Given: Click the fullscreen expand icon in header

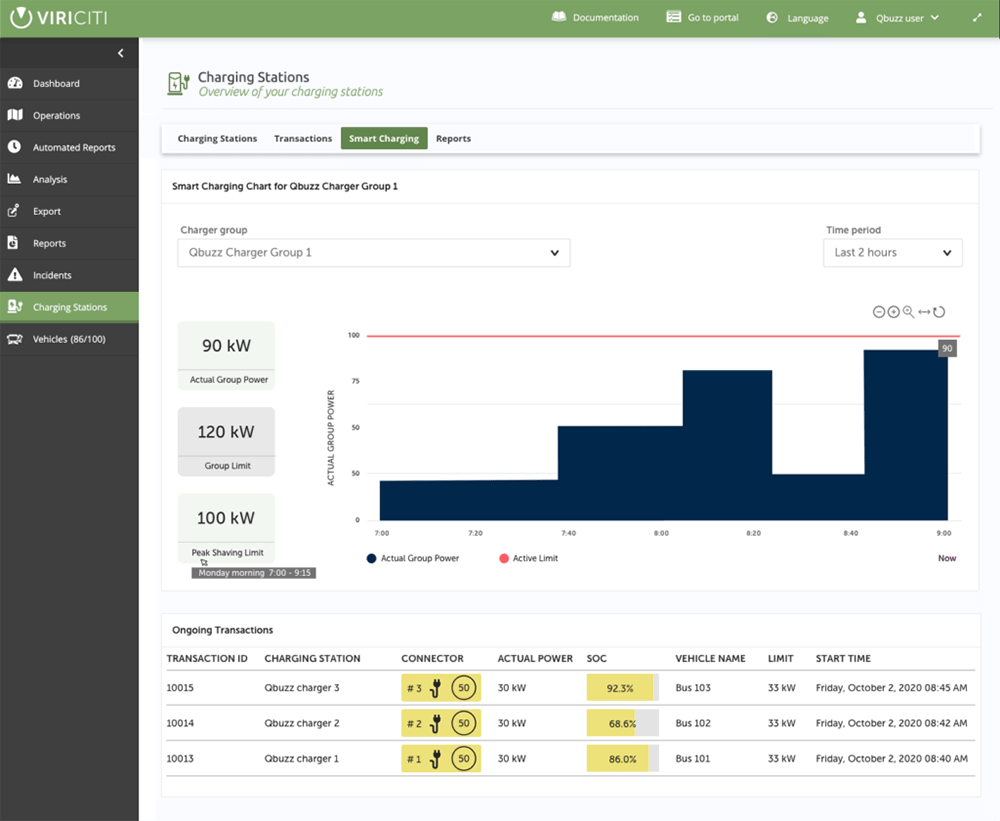Looking at the screenshot, I should 976,18.
